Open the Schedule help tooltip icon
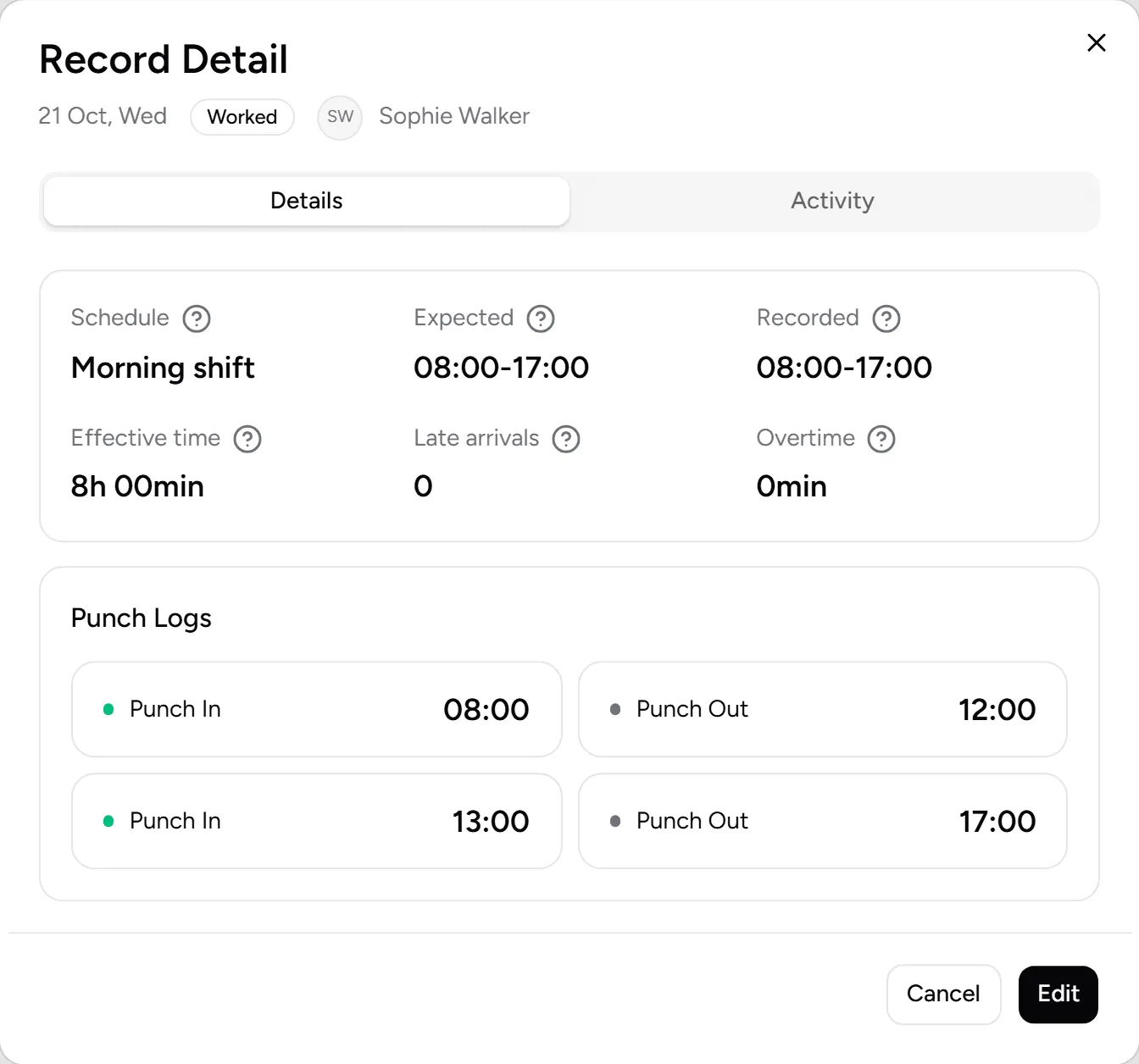Screen dimensions: 1139x1064 197,319
